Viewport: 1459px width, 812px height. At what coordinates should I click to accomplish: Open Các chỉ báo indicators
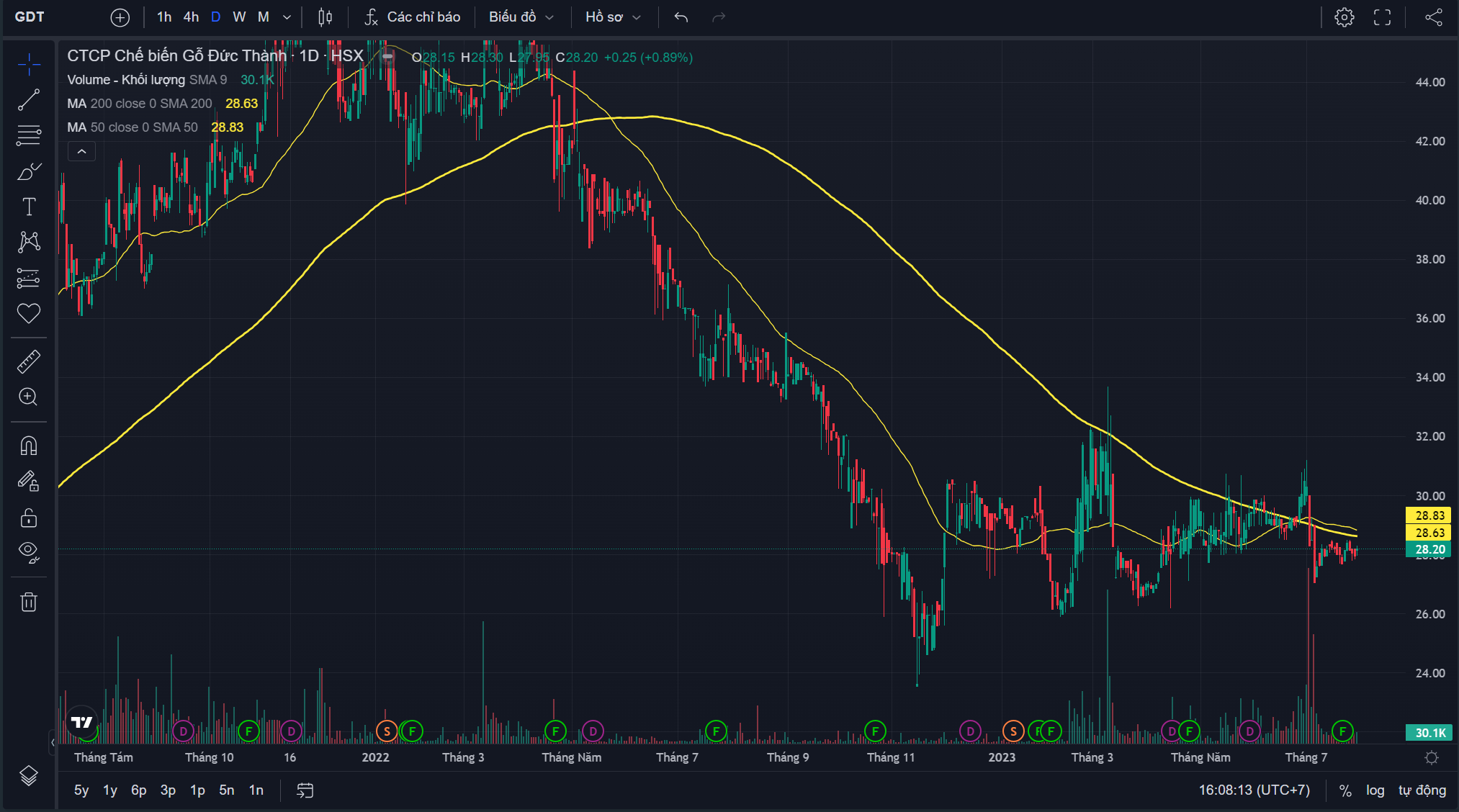coord(413,17)
